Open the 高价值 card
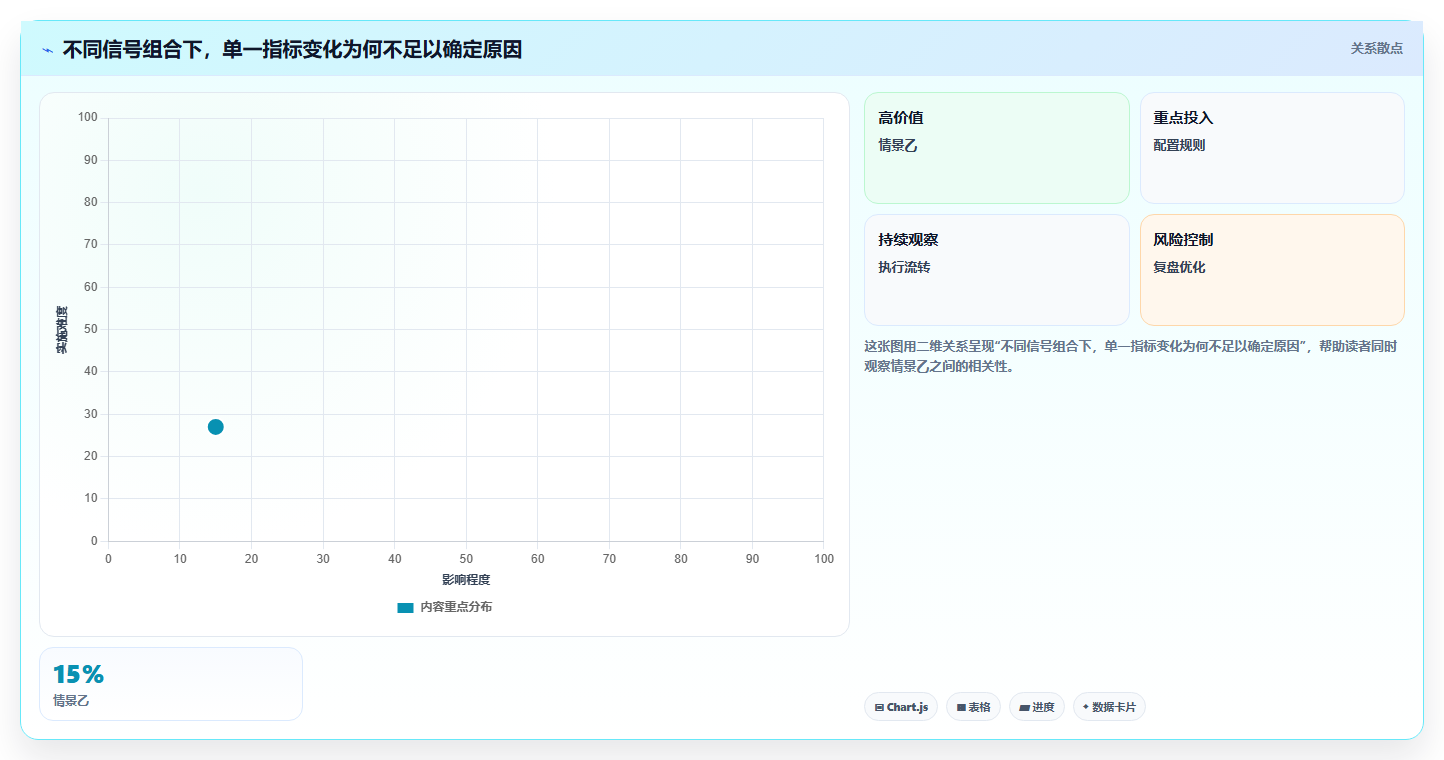 pyautogui.click(x=996, y=148)
